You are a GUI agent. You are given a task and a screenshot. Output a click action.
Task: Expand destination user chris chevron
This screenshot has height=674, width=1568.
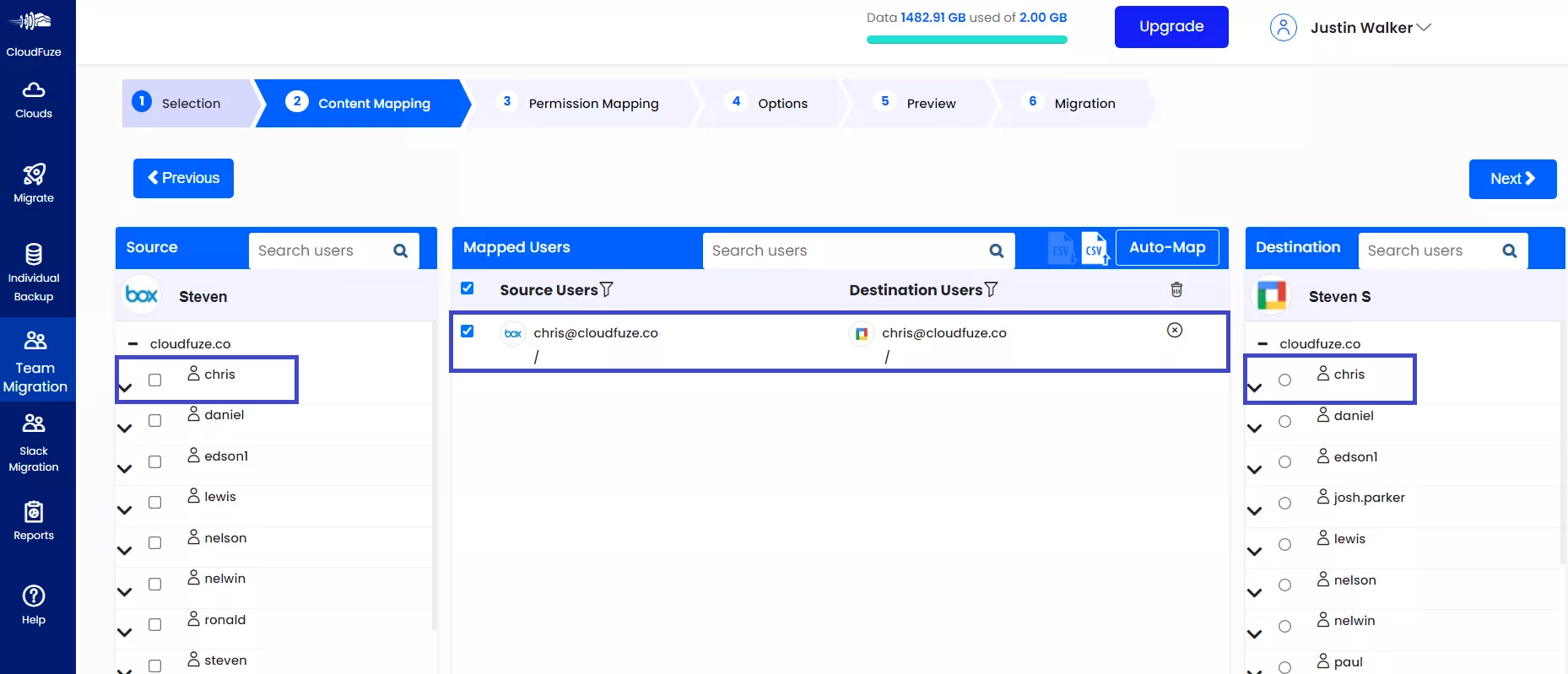[1255, 388]
